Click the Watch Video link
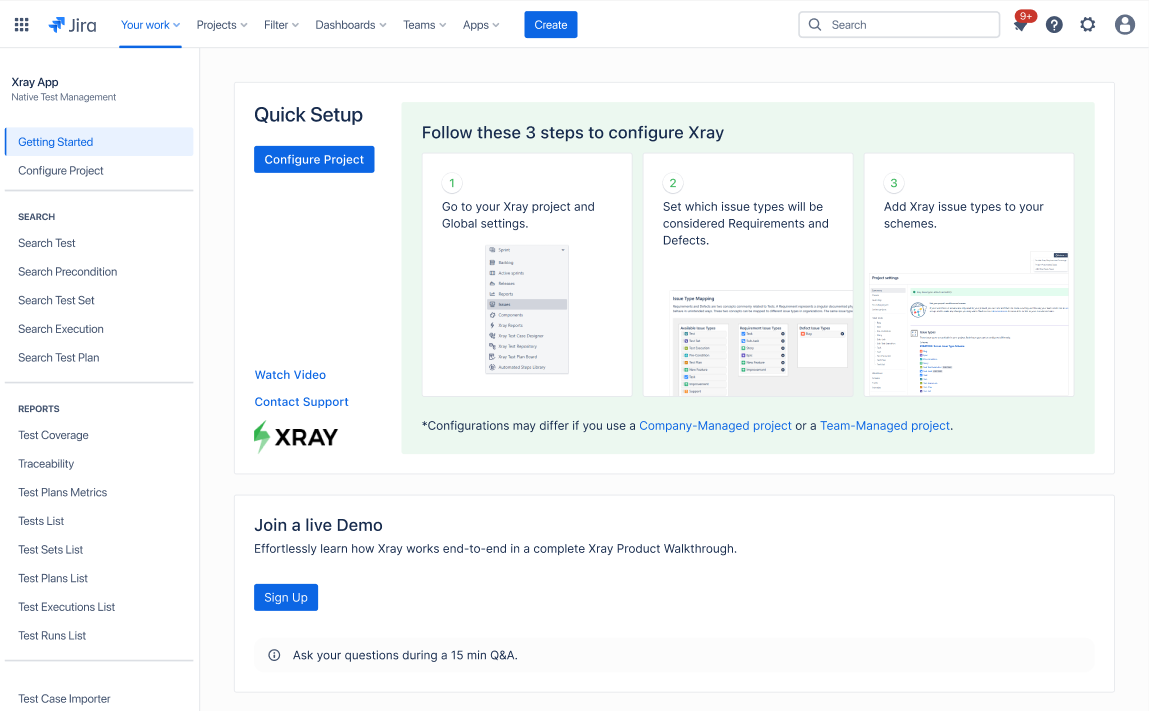The height and width of the screenshot is (711, 1149). point(290,375)
